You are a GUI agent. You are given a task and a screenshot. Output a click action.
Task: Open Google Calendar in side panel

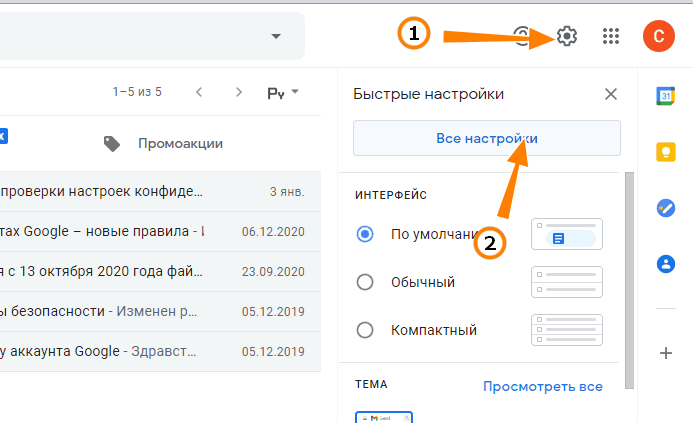point(664,96)
